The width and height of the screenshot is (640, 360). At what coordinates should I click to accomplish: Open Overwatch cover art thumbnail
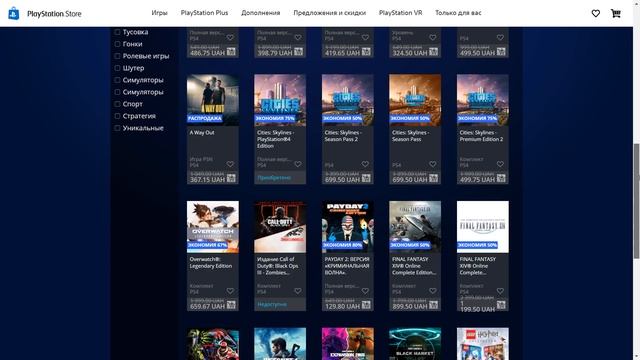coord(213,227)
